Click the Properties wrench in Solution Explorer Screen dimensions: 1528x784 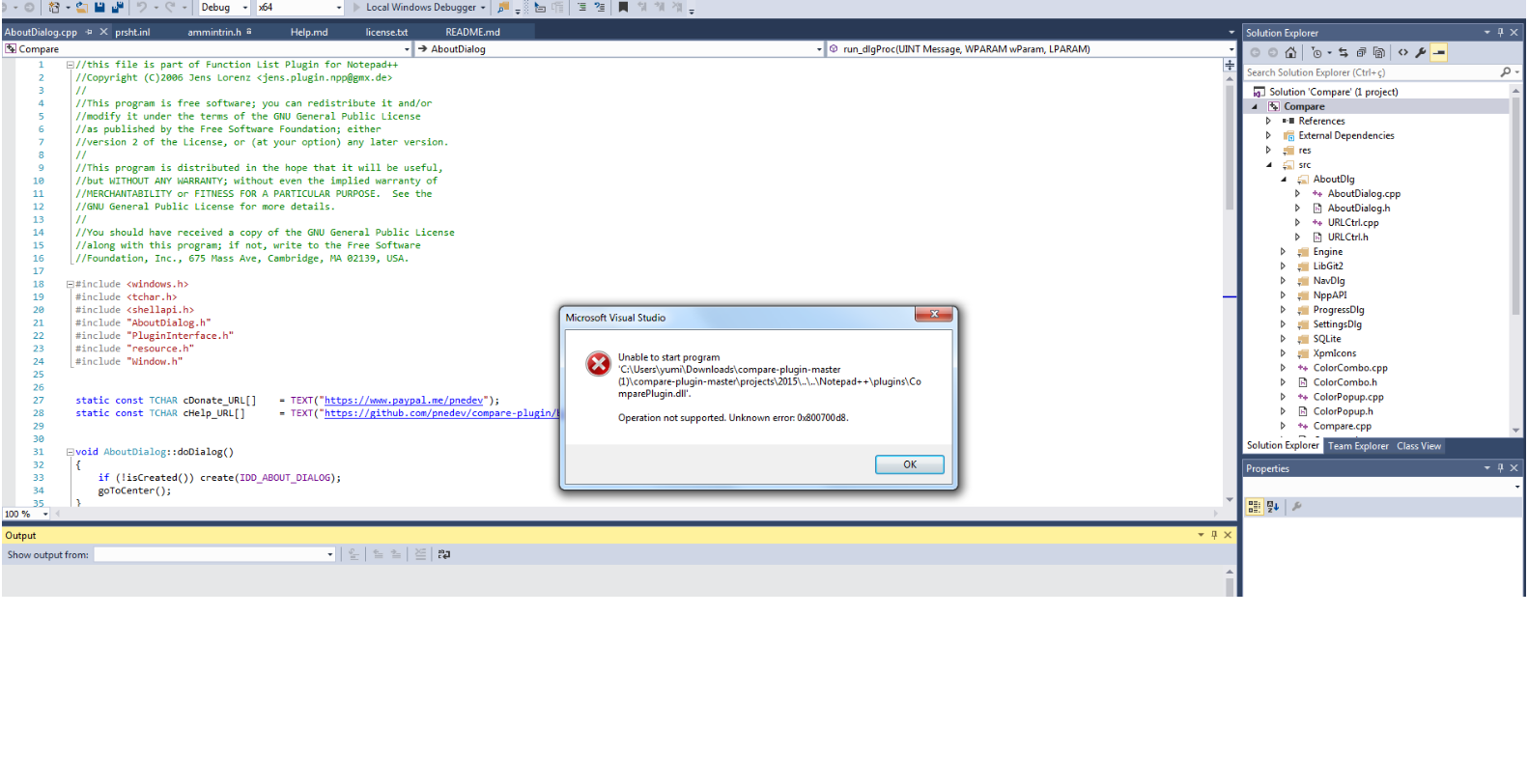coord(1421,53)
